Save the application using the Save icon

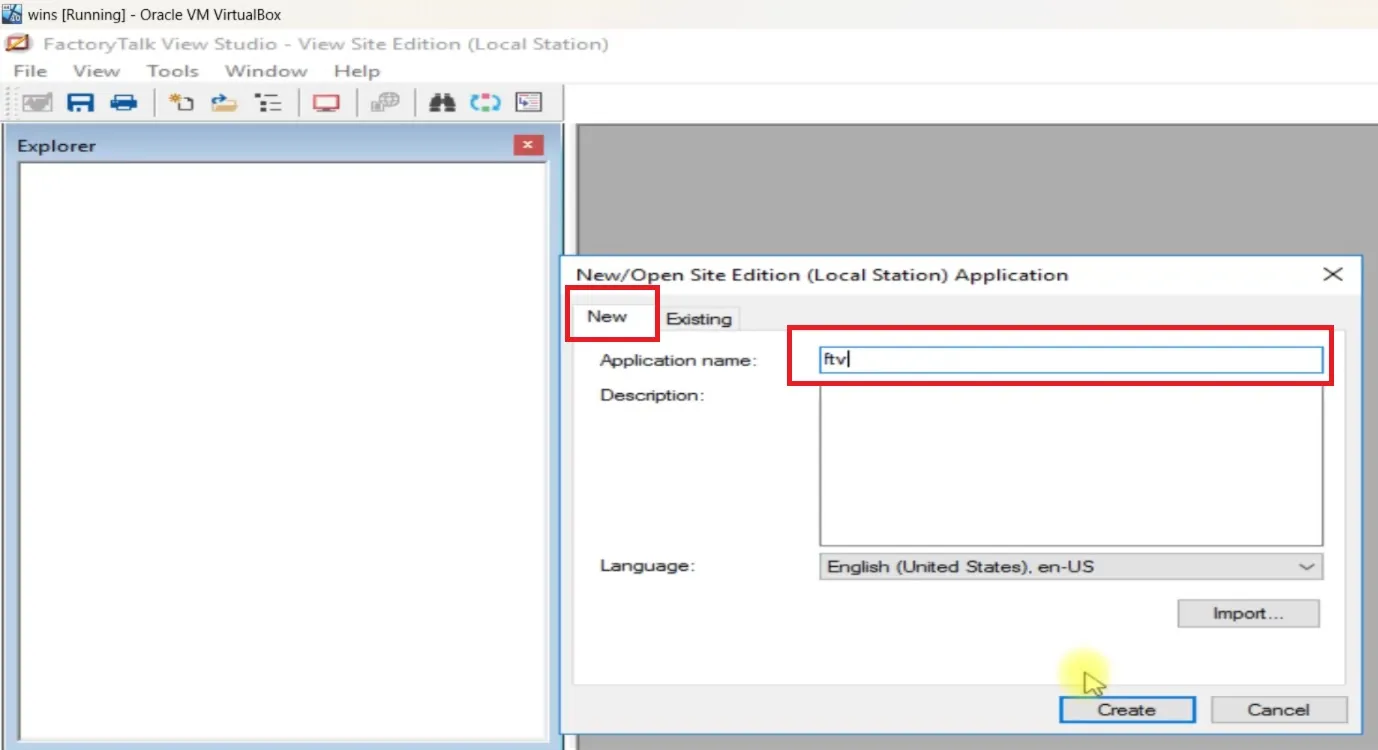81,101
